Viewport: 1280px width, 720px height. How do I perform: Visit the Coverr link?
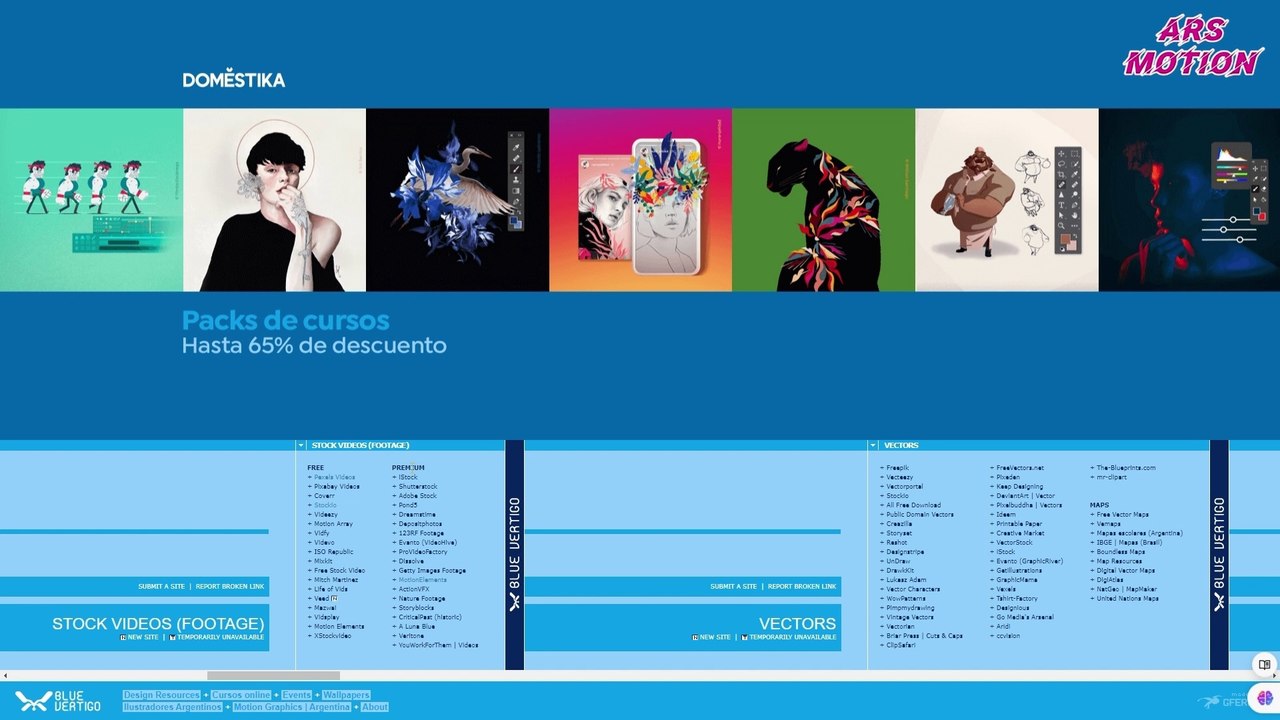(x=324, y=496)
